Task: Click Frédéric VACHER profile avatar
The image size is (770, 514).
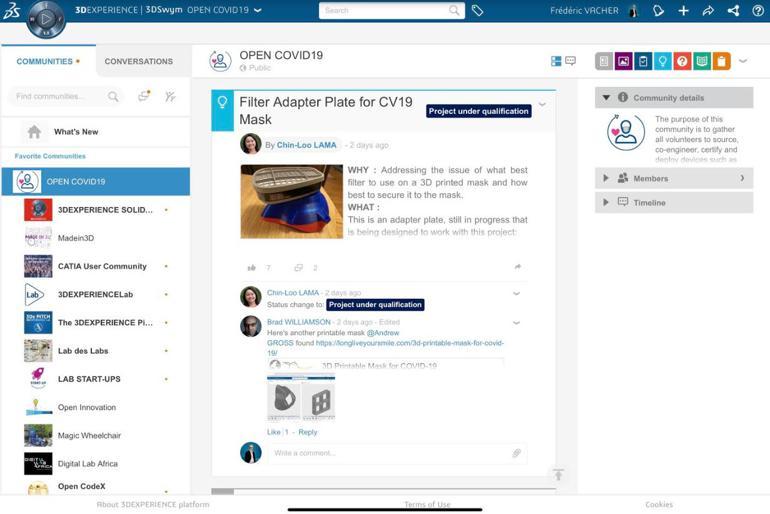Action: click(x=634, y=11)
